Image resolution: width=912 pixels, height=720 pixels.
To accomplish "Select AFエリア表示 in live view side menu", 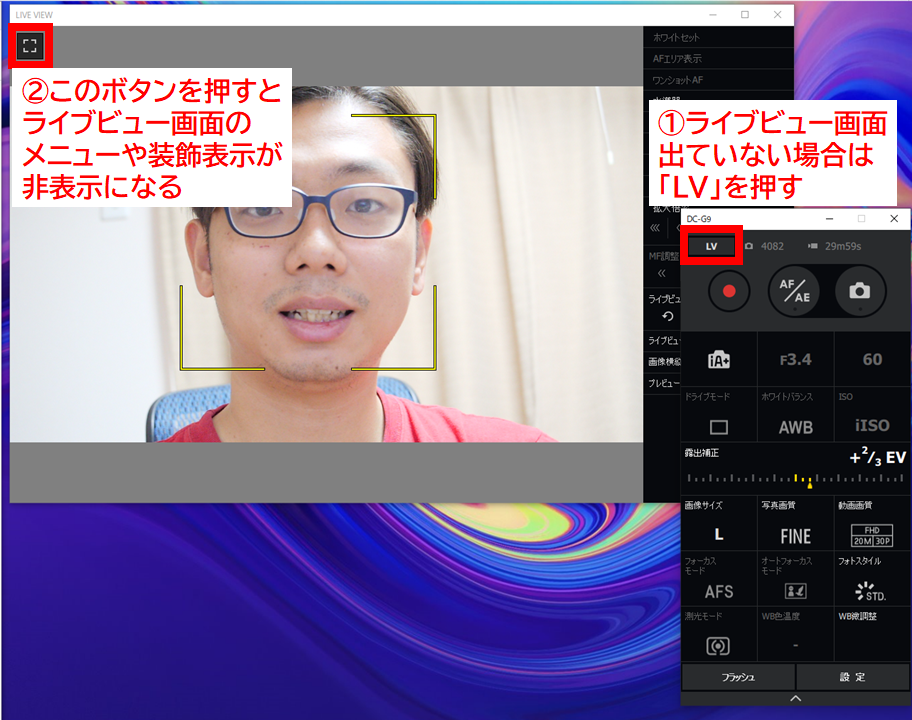I will pos(718,59).
